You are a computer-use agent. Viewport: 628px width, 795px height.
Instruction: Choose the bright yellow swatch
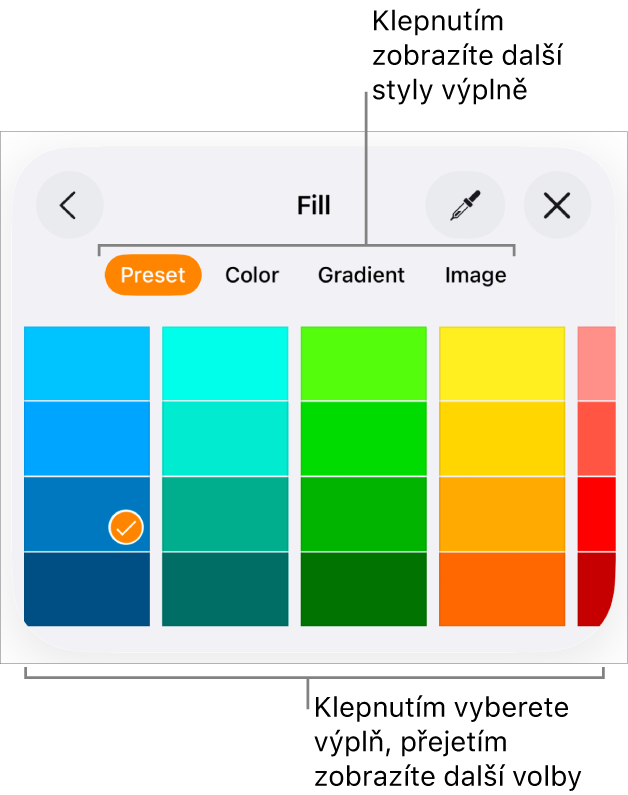coord(502,363)
